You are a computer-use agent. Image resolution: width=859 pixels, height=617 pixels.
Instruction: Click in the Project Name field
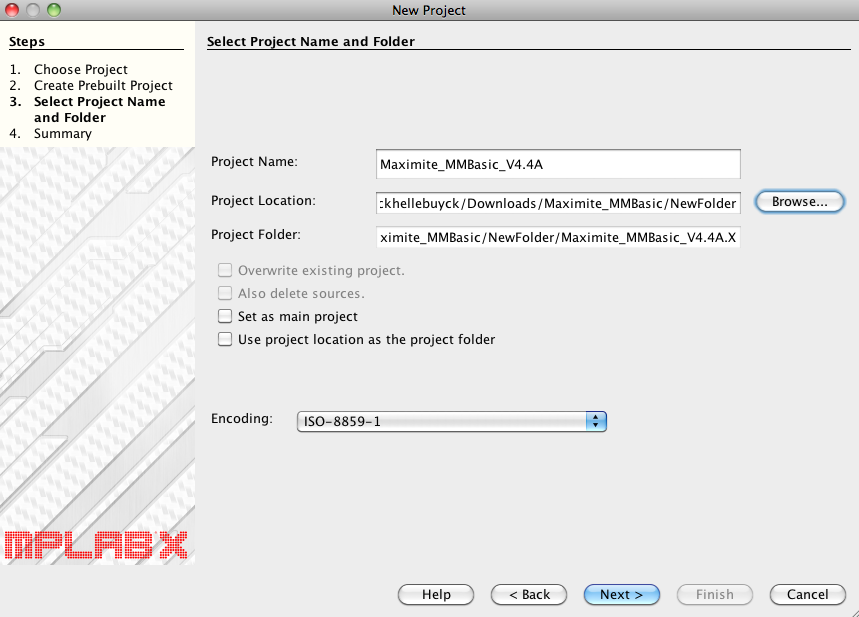[558, 164]
